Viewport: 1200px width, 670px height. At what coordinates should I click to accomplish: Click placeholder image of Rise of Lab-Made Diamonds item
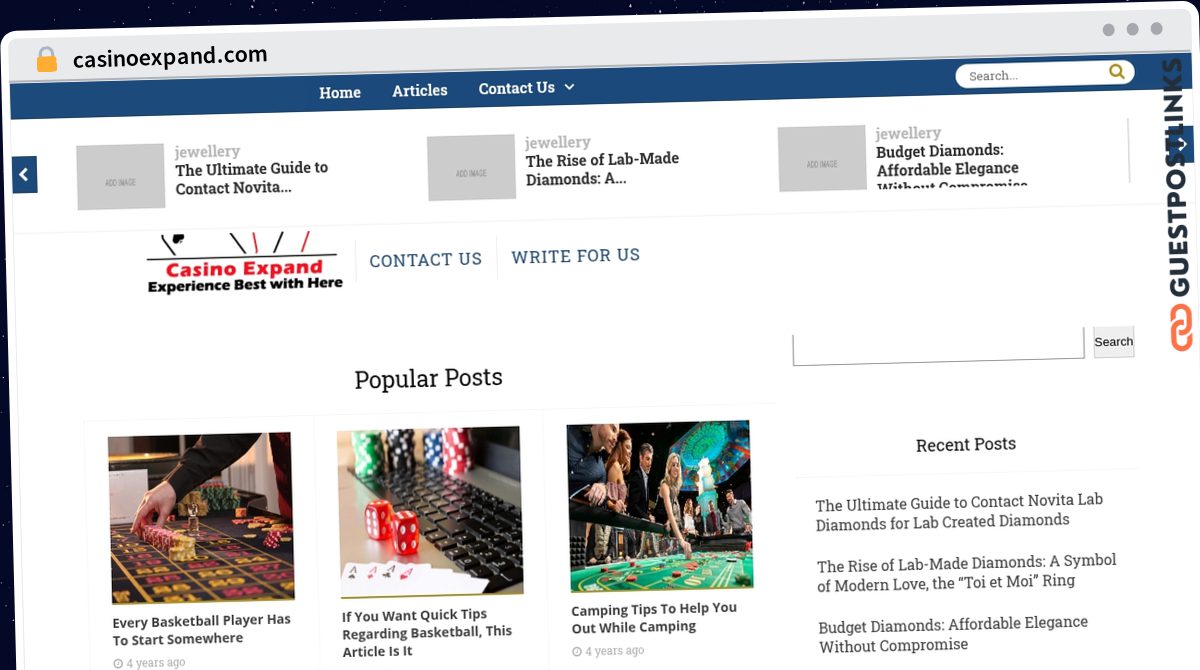click(x=471, y=168)
